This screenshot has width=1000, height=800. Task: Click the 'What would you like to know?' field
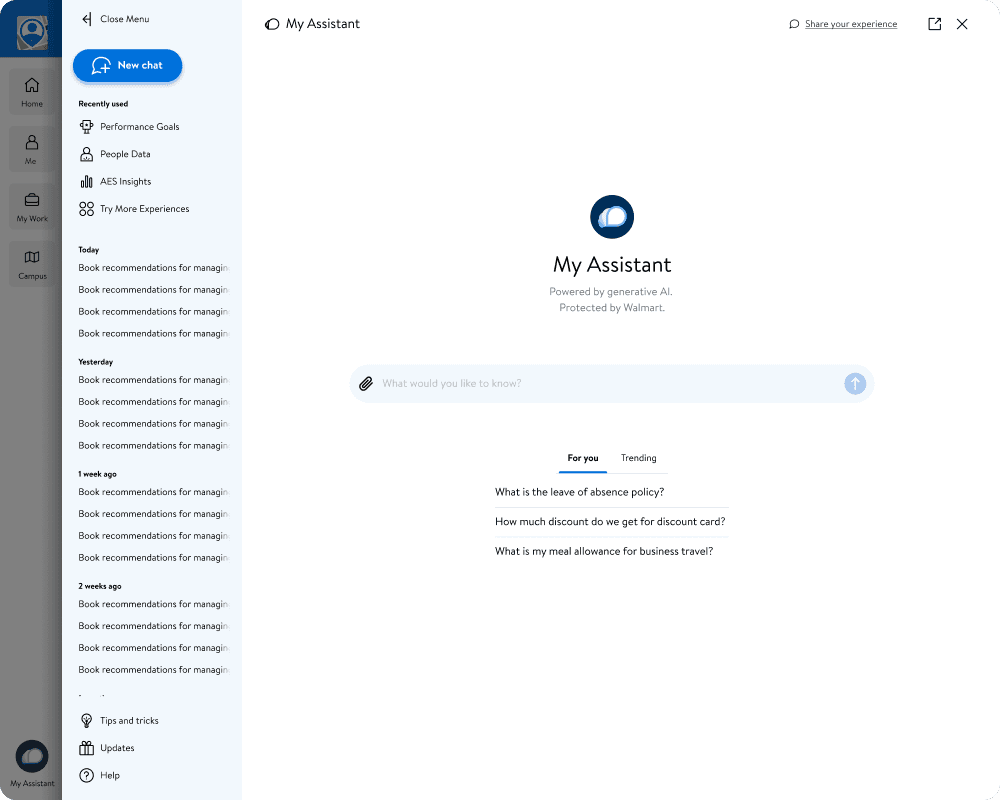click(x=612, y=383)
